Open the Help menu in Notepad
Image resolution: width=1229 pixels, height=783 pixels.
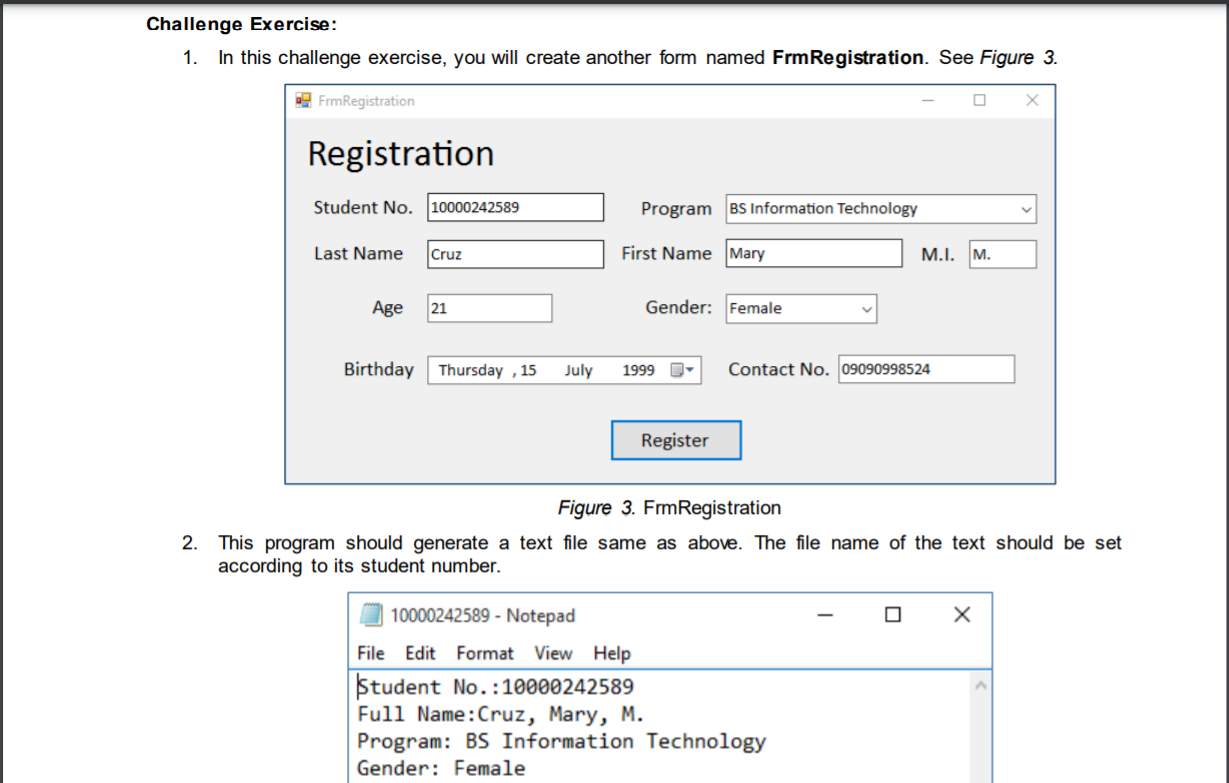coord(612,653)
